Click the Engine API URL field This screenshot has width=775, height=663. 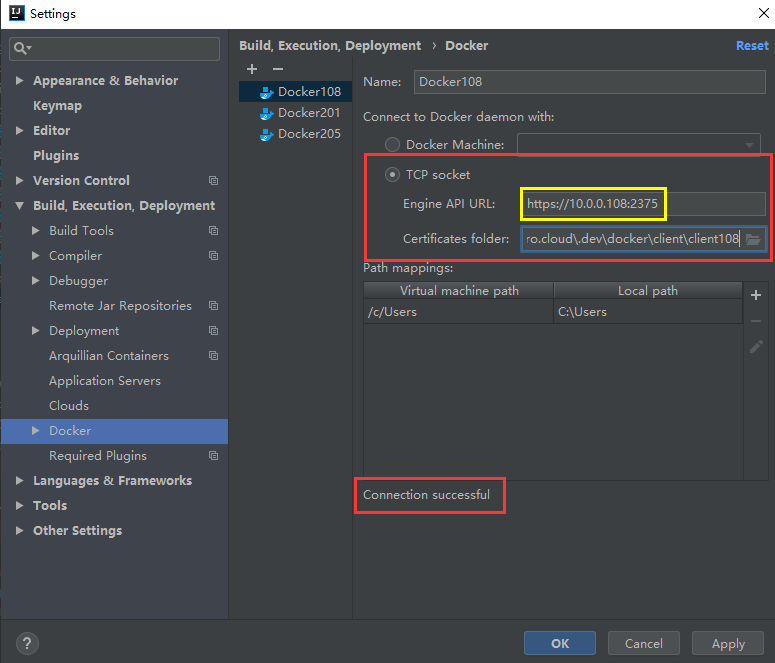tap(642, 204)
